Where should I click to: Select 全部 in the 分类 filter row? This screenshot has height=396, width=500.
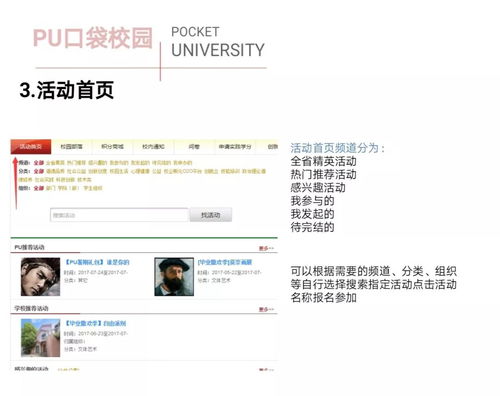[39, 171]
